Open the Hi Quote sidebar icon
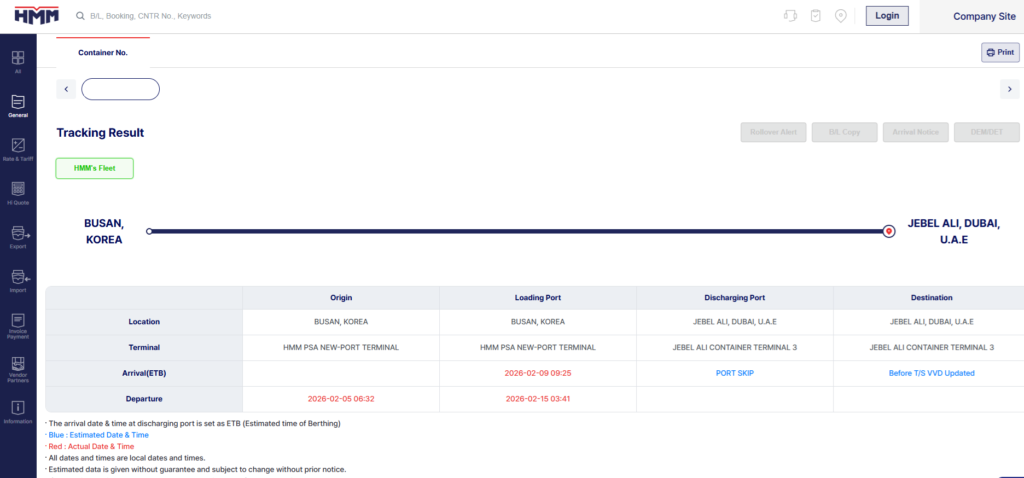Screen dimensions: 1024x478 18,192
